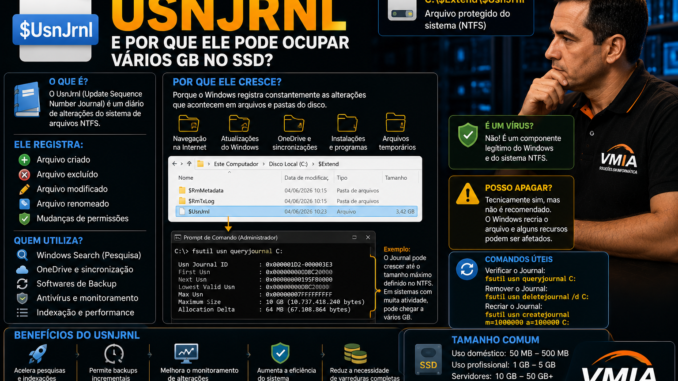Select the red X 'Arquivo excluído' icon
This screenshot has width=678, height=381.
pyautogui.click(x=24, y=174)
